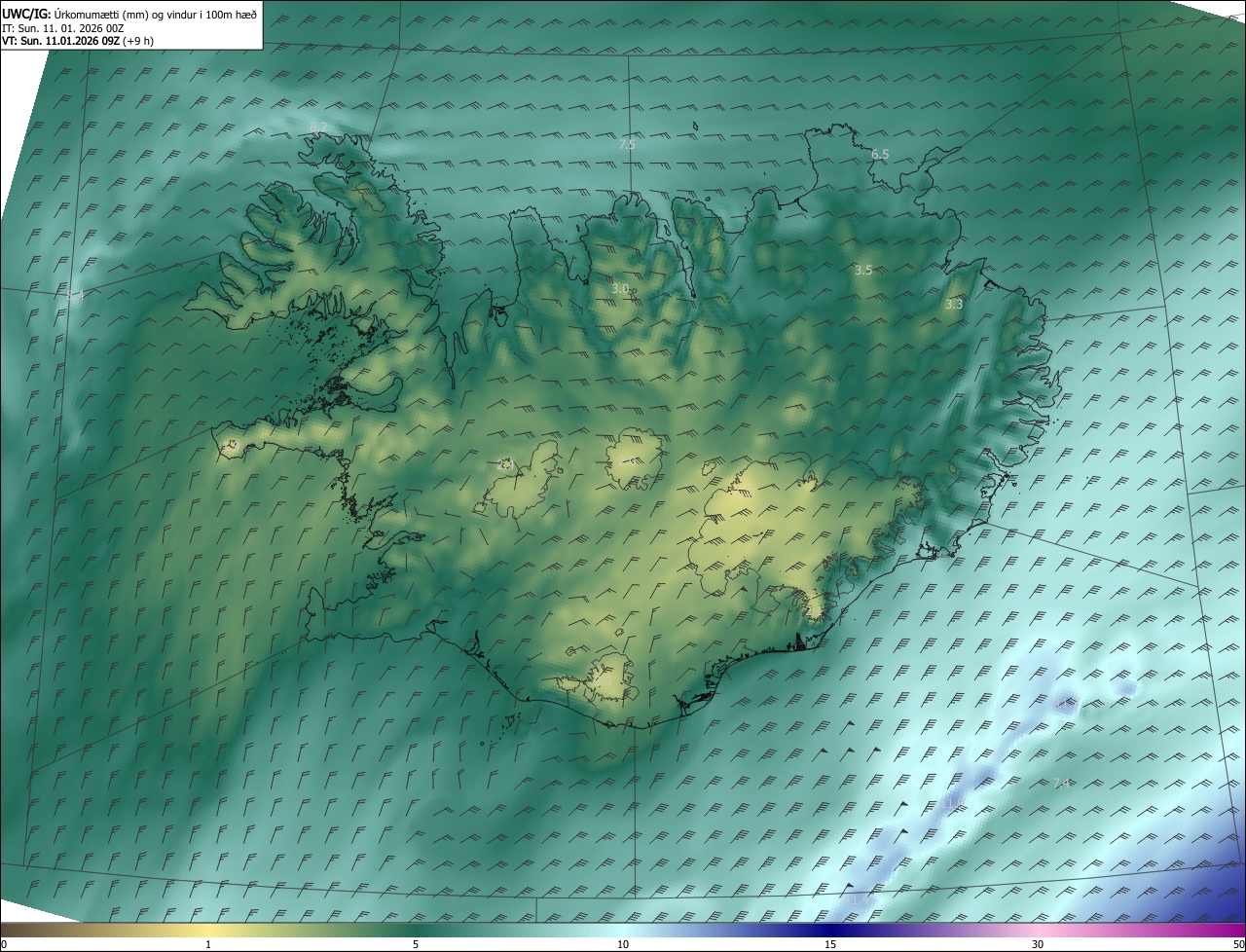
Task: Click the '3.5' value label on the map
Action: (863, 270)
